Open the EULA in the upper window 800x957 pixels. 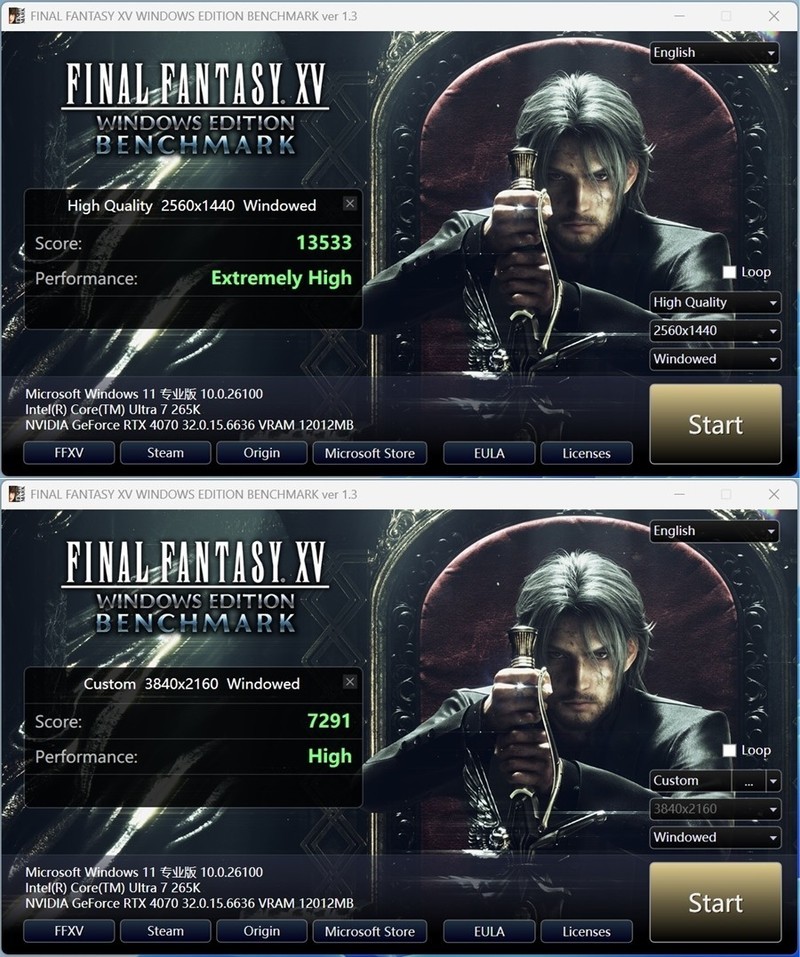click(489, 453)
